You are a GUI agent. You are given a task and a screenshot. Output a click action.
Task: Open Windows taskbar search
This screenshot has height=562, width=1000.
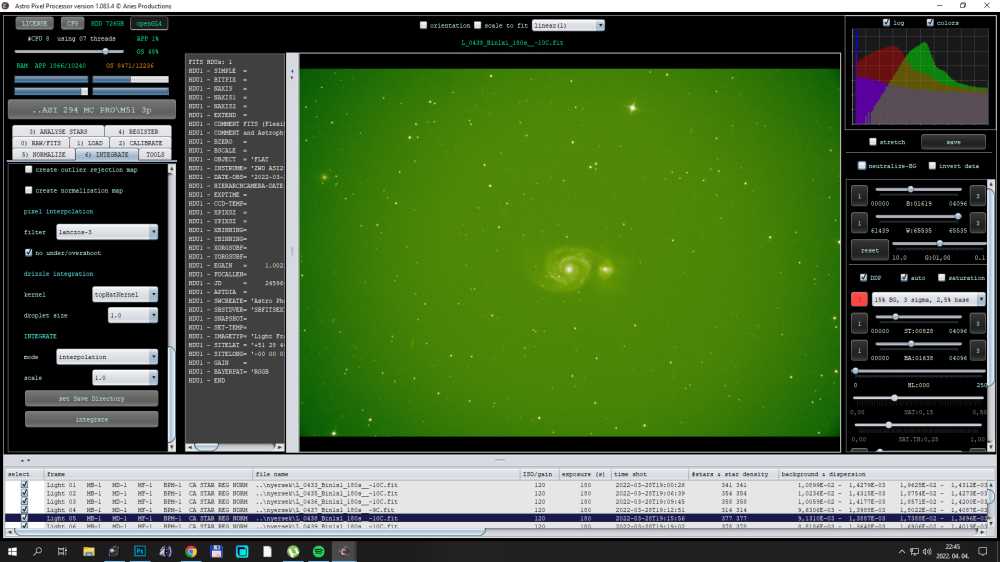coord(37,551)
